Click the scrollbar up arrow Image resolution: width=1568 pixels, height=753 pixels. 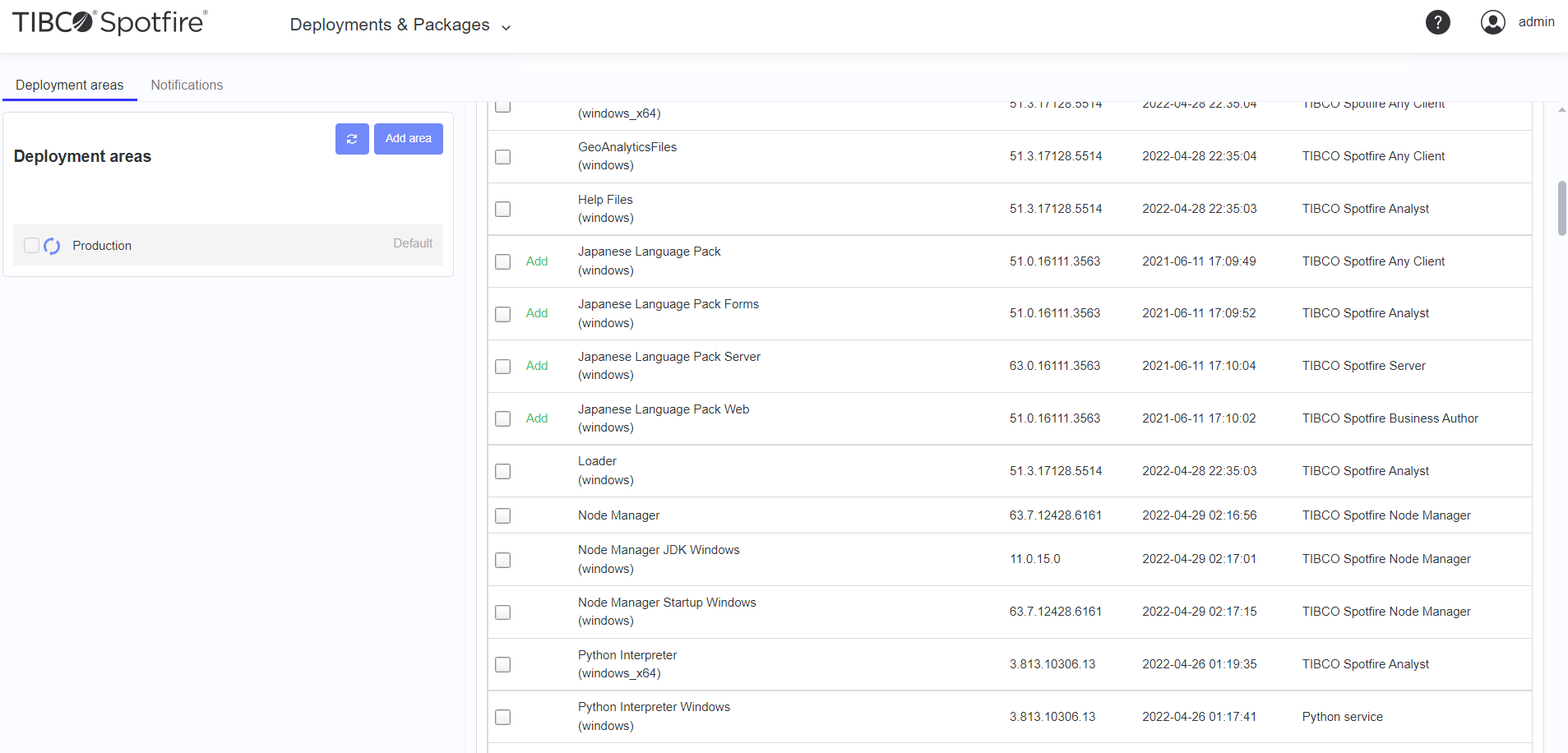[1561, 109]
